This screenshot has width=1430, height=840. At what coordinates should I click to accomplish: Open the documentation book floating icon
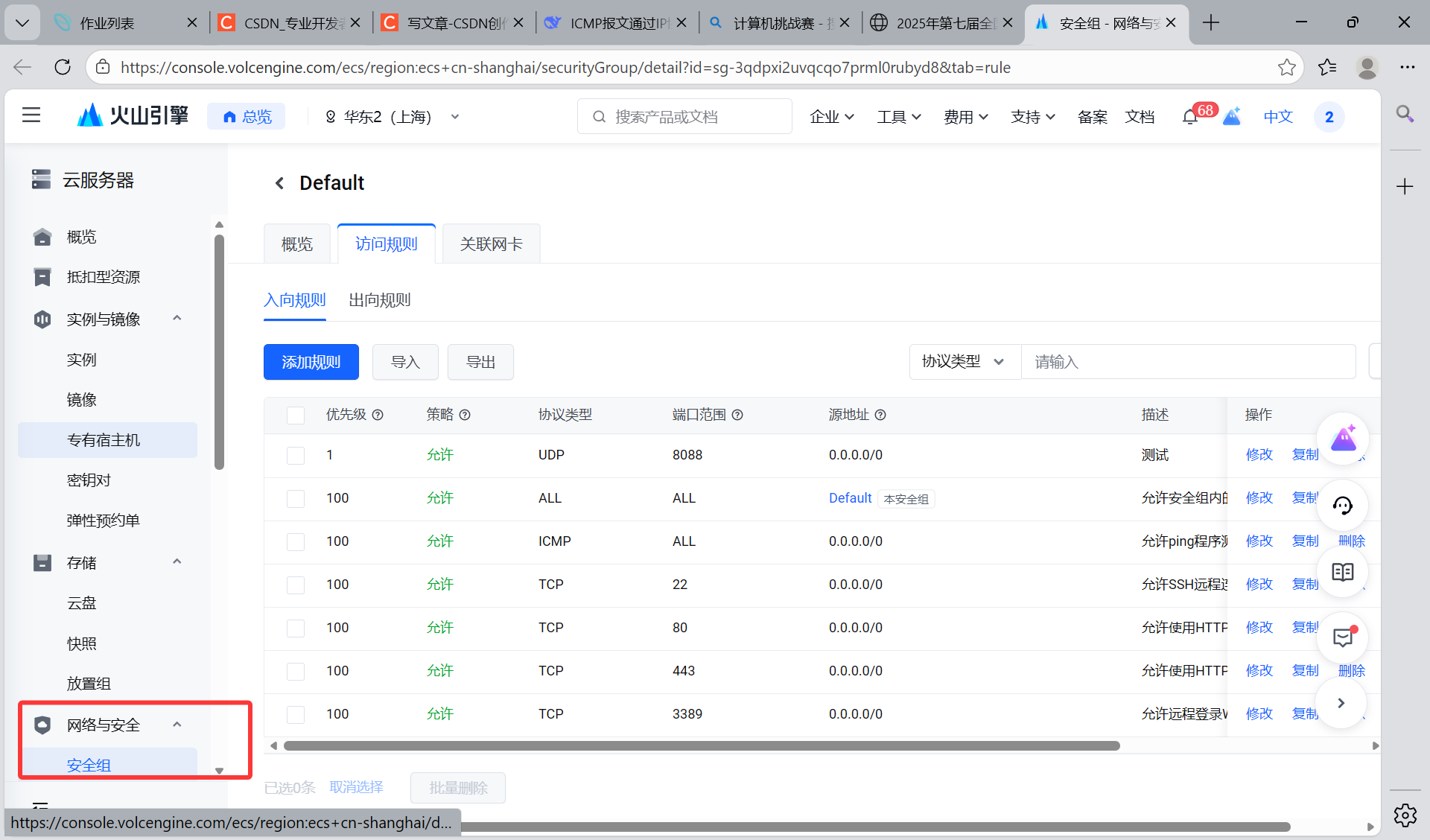tap(1342, 572)
